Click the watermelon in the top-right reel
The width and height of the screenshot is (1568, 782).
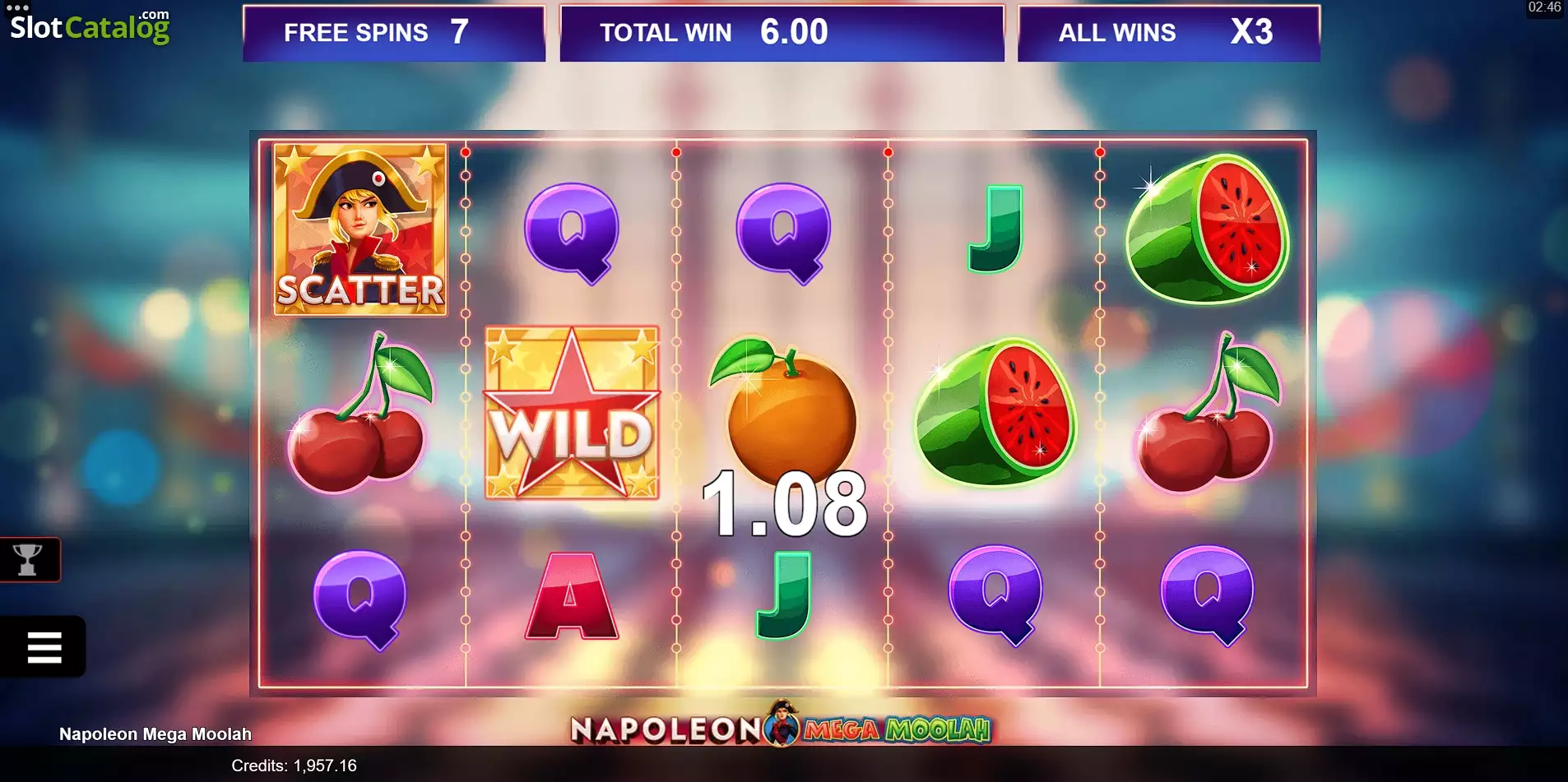[x=1205, y=229]
